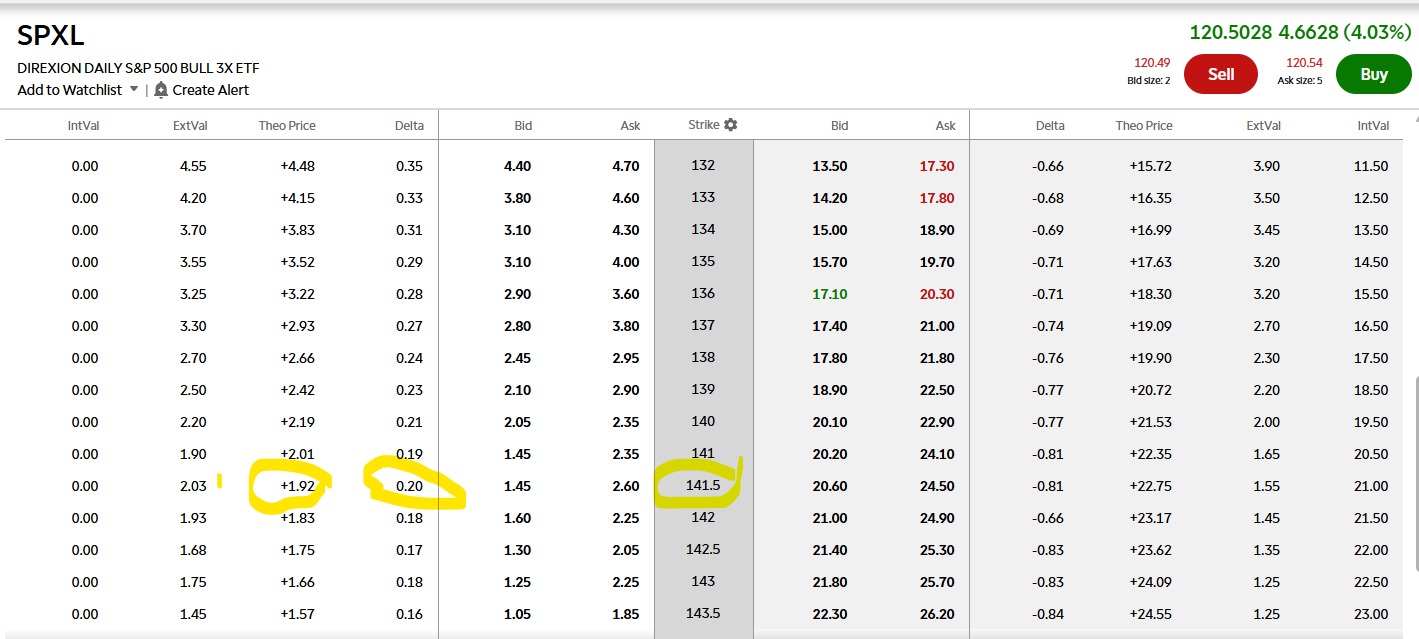Click the calls-side Delta column header
Screen dimensions: 1419x639
click(x=409, y=126)
